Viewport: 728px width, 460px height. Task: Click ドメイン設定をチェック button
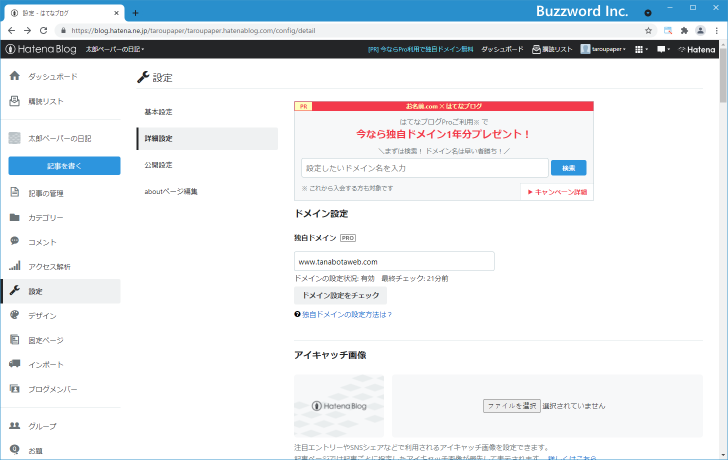[x=340, y=295]
